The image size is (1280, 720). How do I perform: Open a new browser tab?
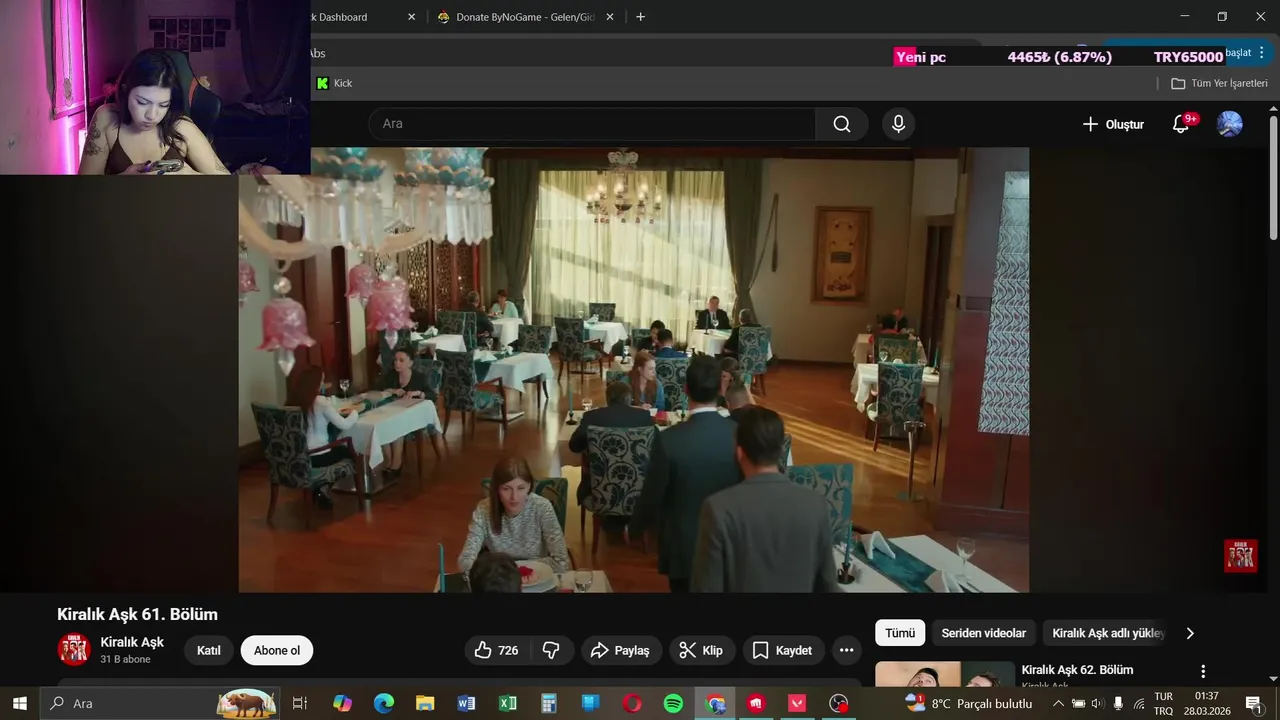pos(640,17)
